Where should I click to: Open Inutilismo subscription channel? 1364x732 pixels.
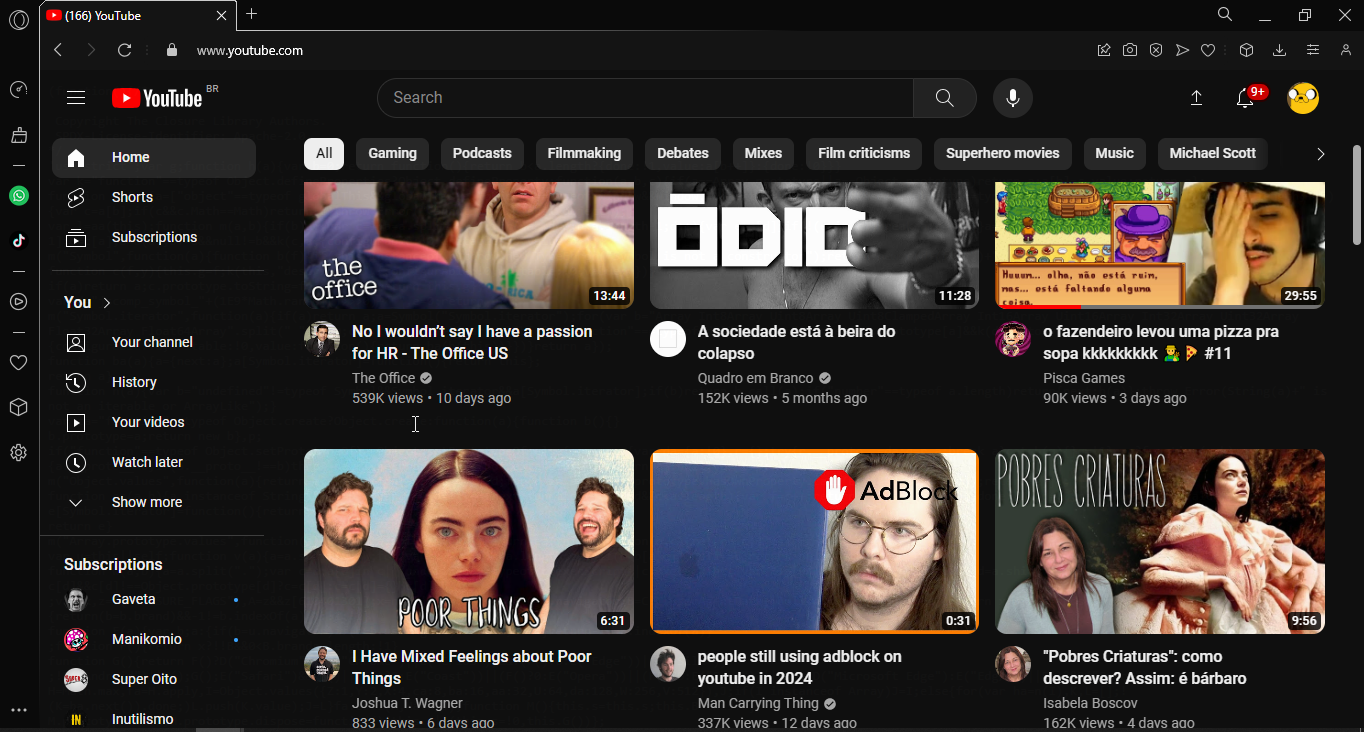154,717
